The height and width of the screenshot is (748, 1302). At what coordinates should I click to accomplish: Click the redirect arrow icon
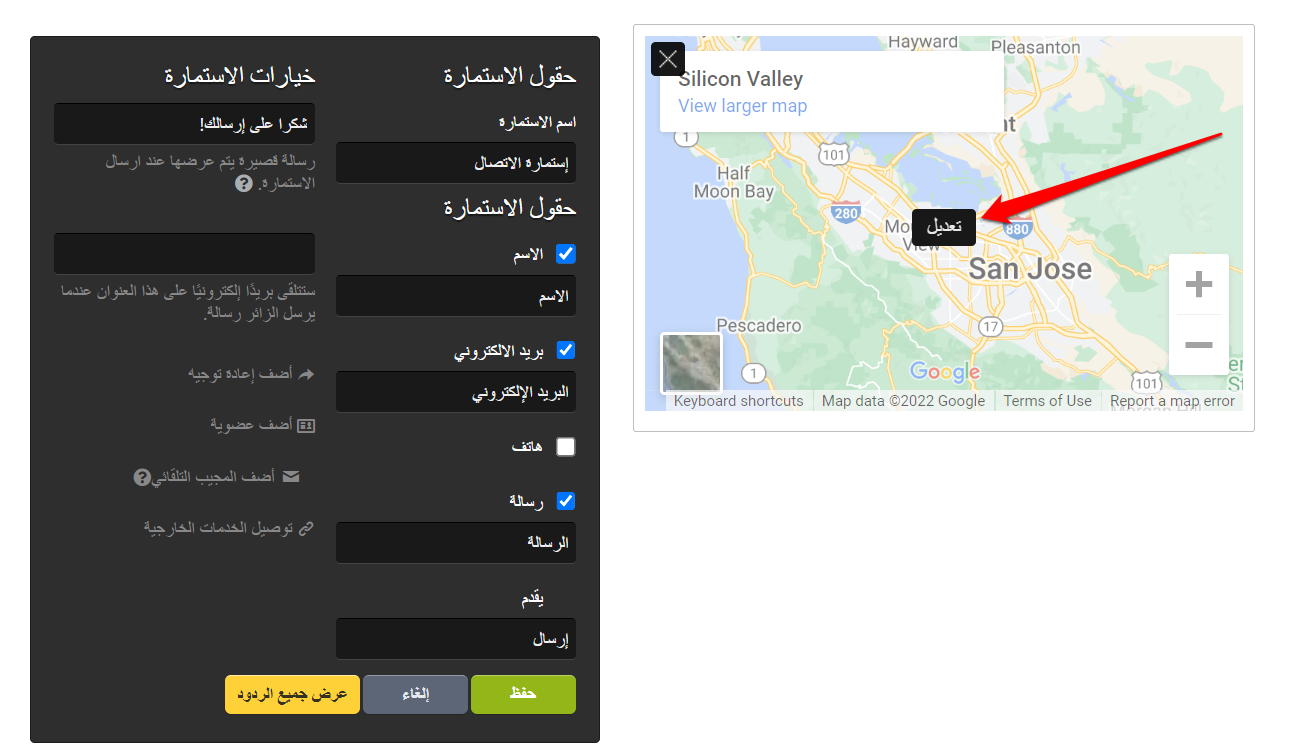click(x=307, y=374)
